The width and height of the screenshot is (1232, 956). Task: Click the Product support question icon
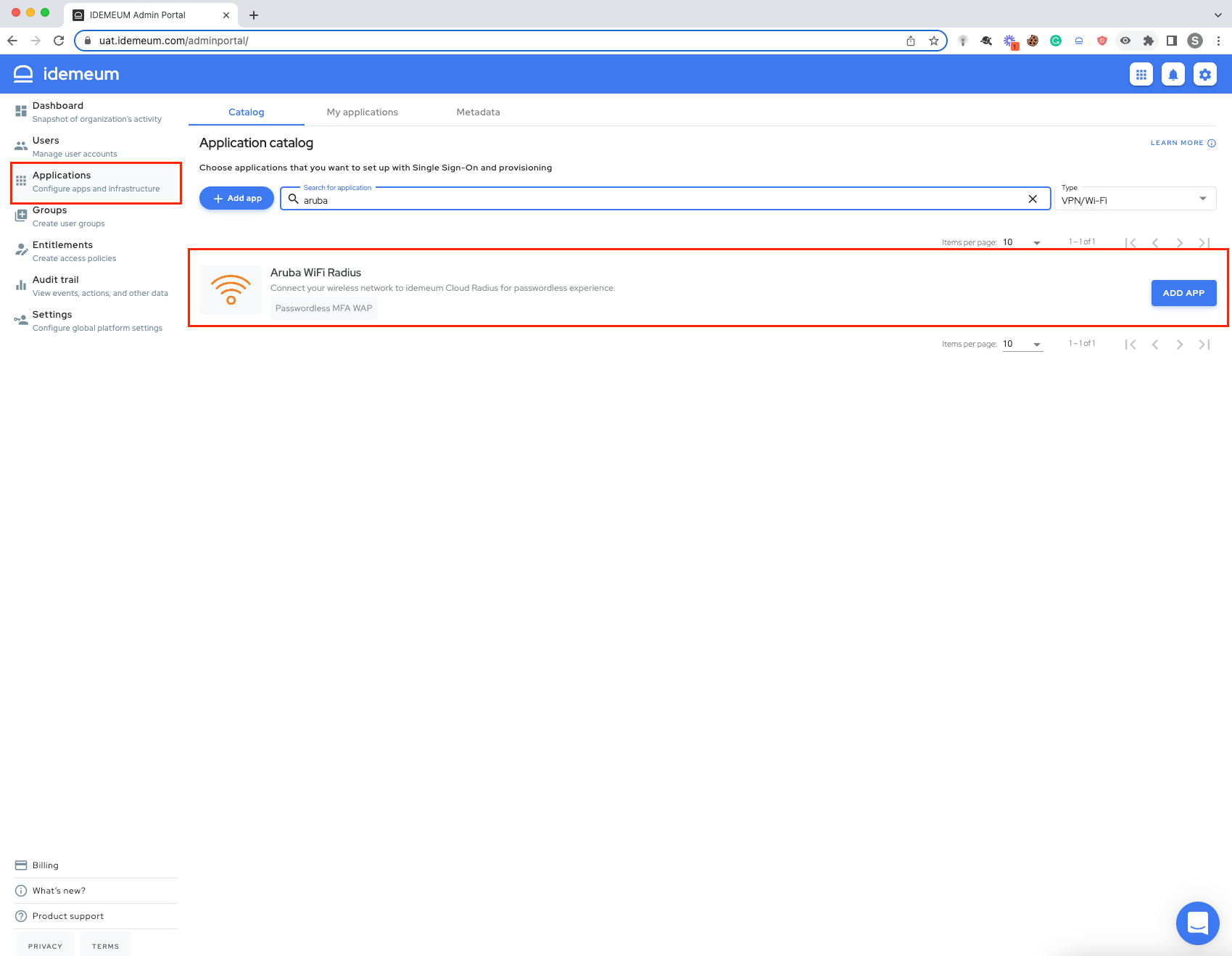(21, 916)
